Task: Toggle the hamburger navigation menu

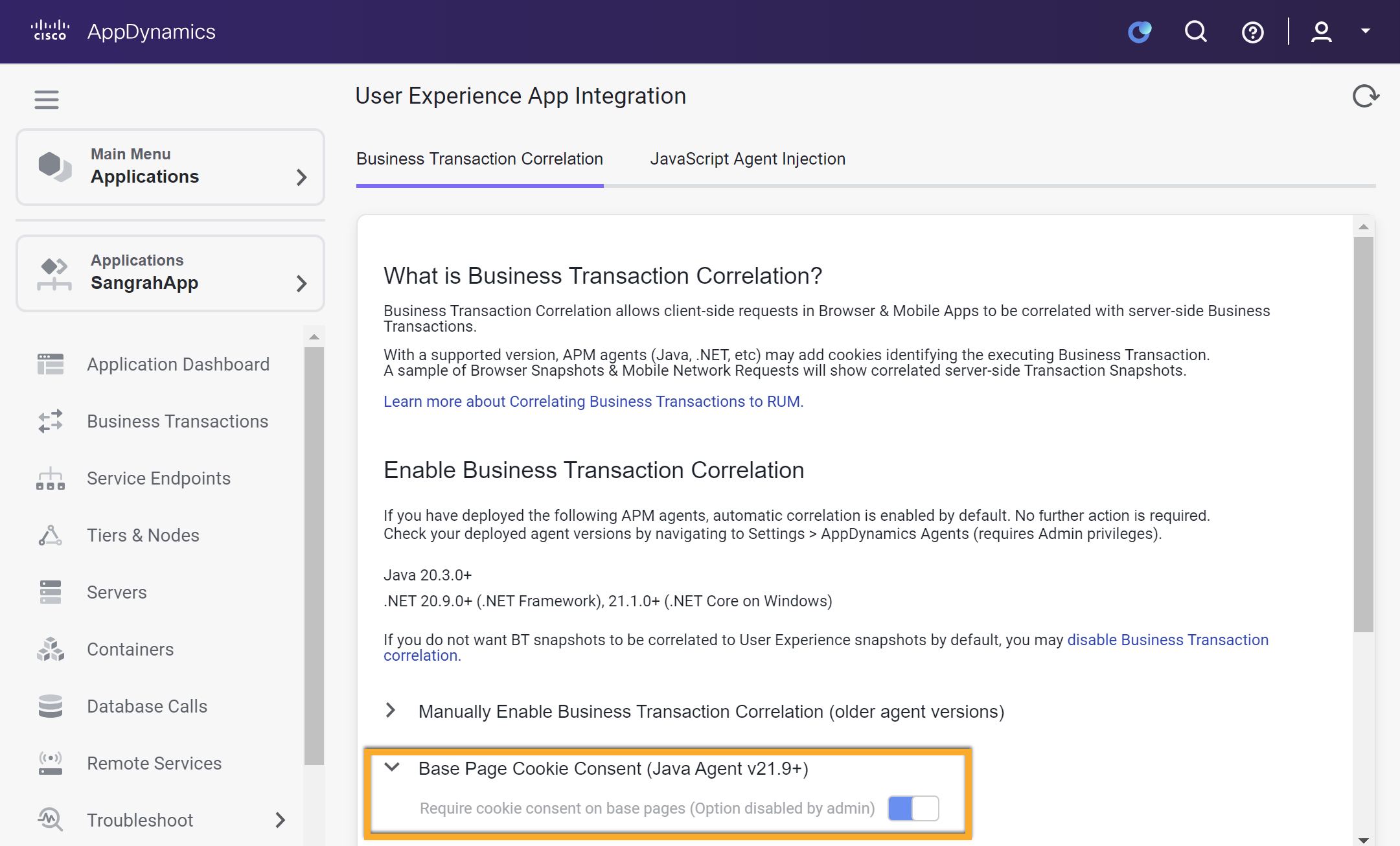Action: pos(47,99)
